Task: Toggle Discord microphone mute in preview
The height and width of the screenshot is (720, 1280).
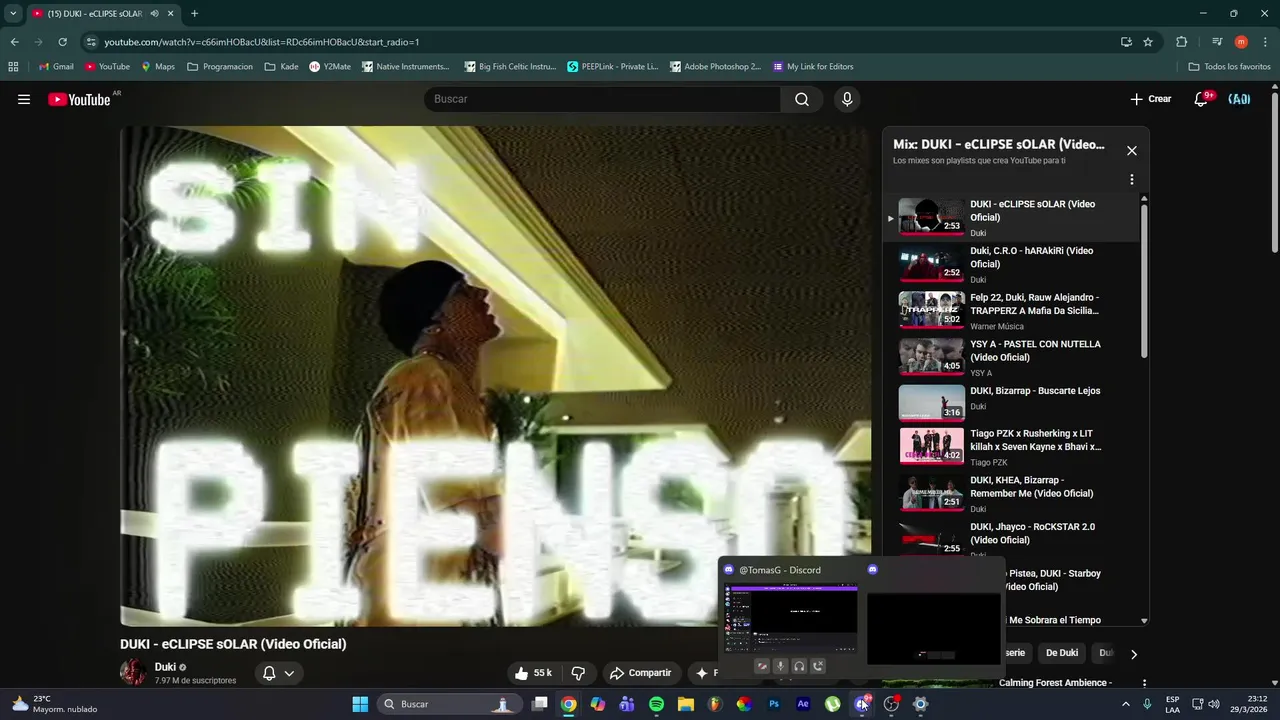Action: 780,666
